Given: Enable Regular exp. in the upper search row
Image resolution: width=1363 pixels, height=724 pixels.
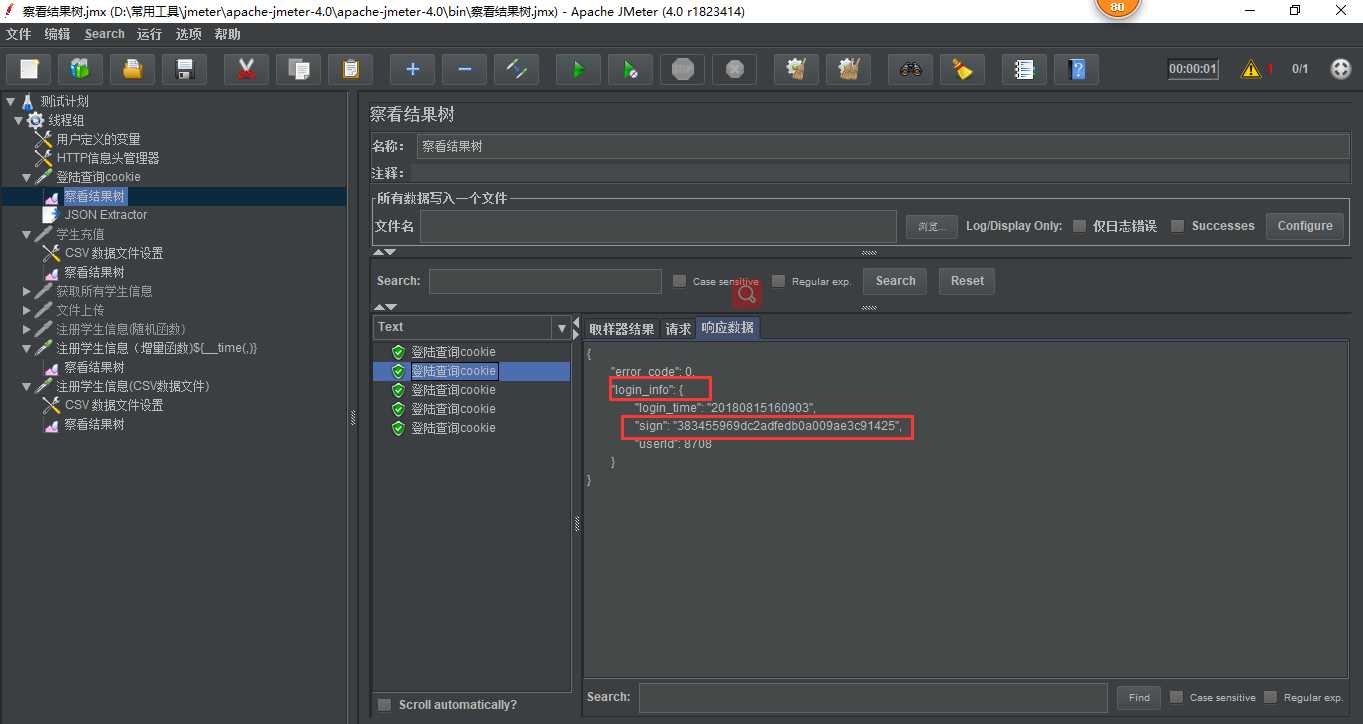Looking at the screenshot, I should tap(778, 281).
